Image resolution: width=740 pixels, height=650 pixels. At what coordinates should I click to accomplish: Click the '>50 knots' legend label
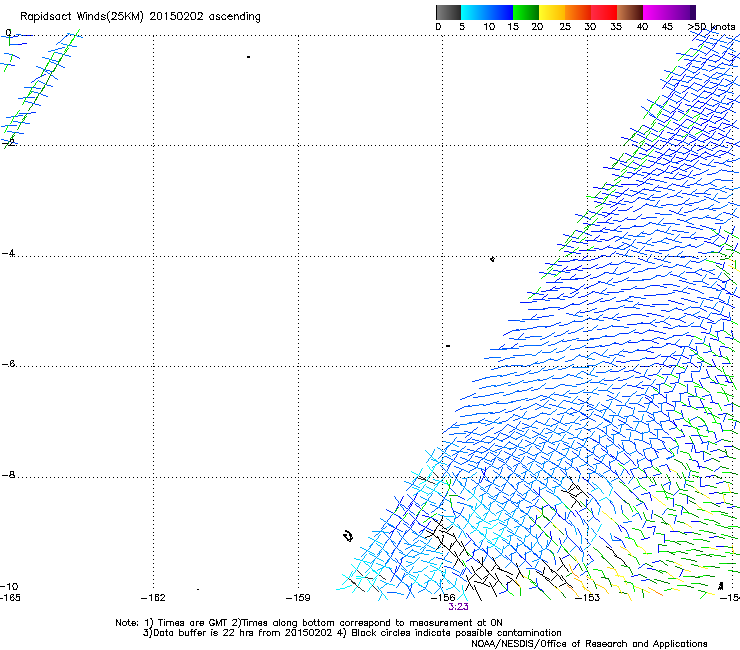coord(711,27)
